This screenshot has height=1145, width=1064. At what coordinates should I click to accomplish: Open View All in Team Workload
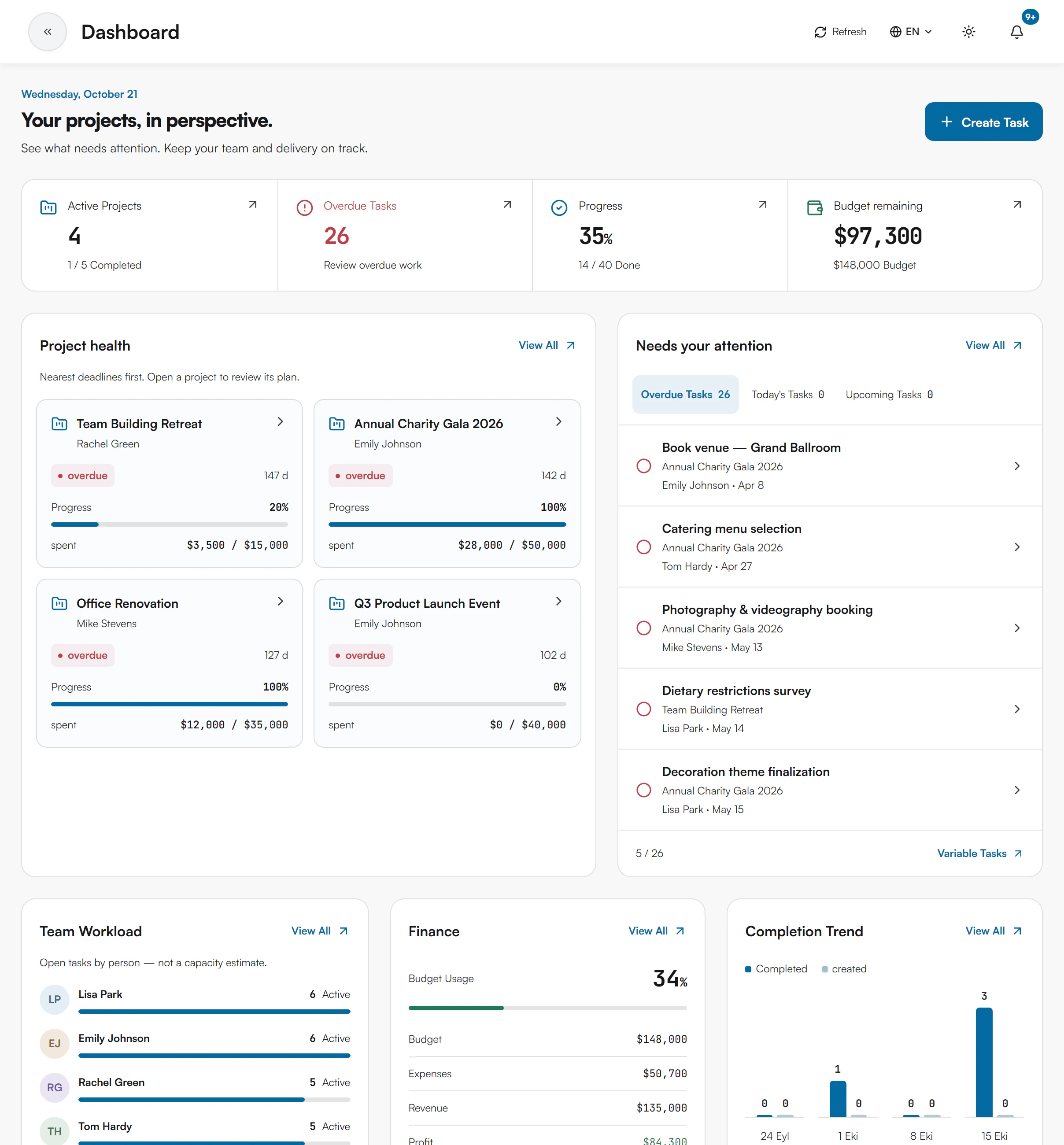[x=320, y=931]
